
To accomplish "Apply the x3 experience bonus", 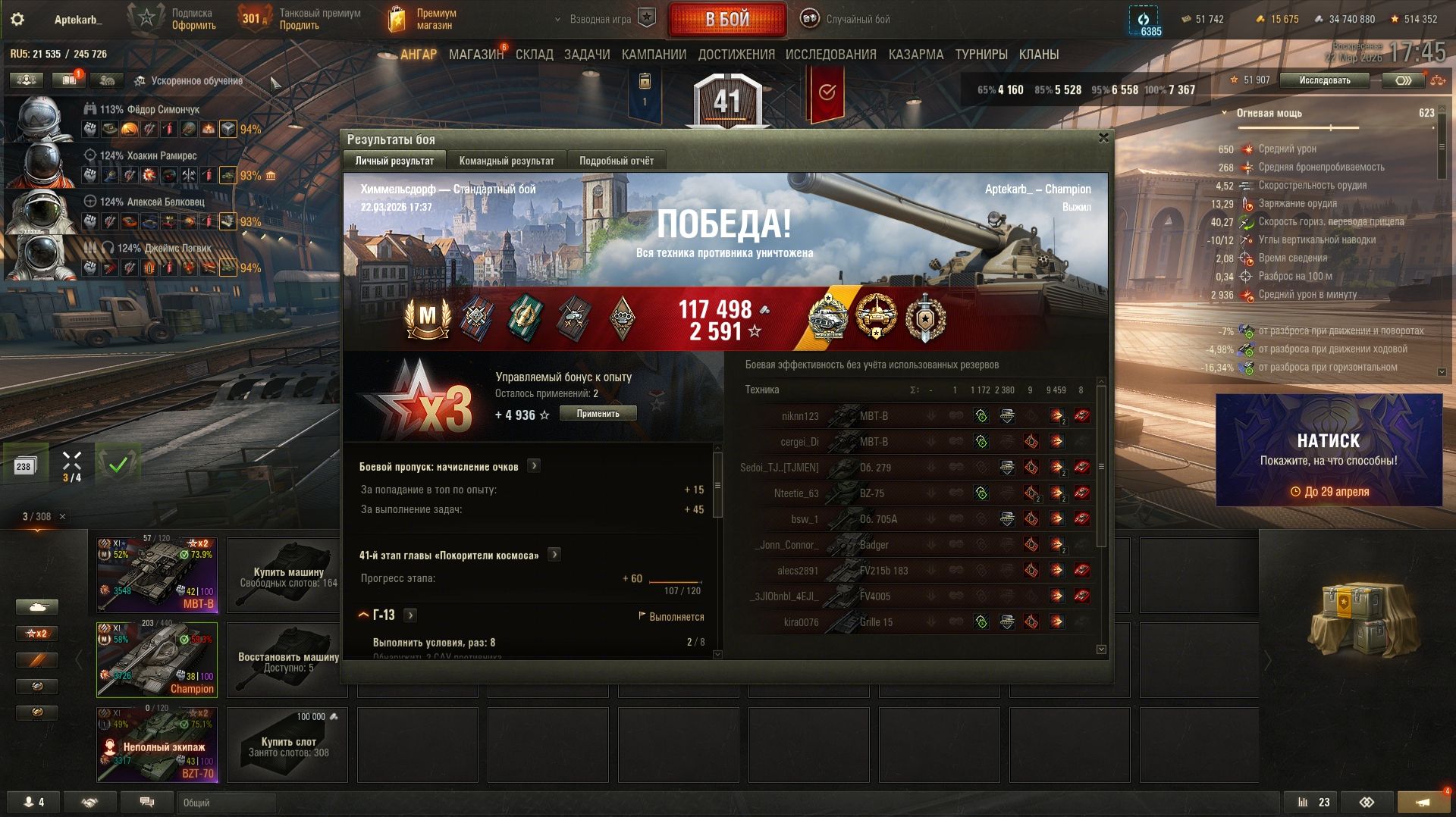I will pos(598,414).
